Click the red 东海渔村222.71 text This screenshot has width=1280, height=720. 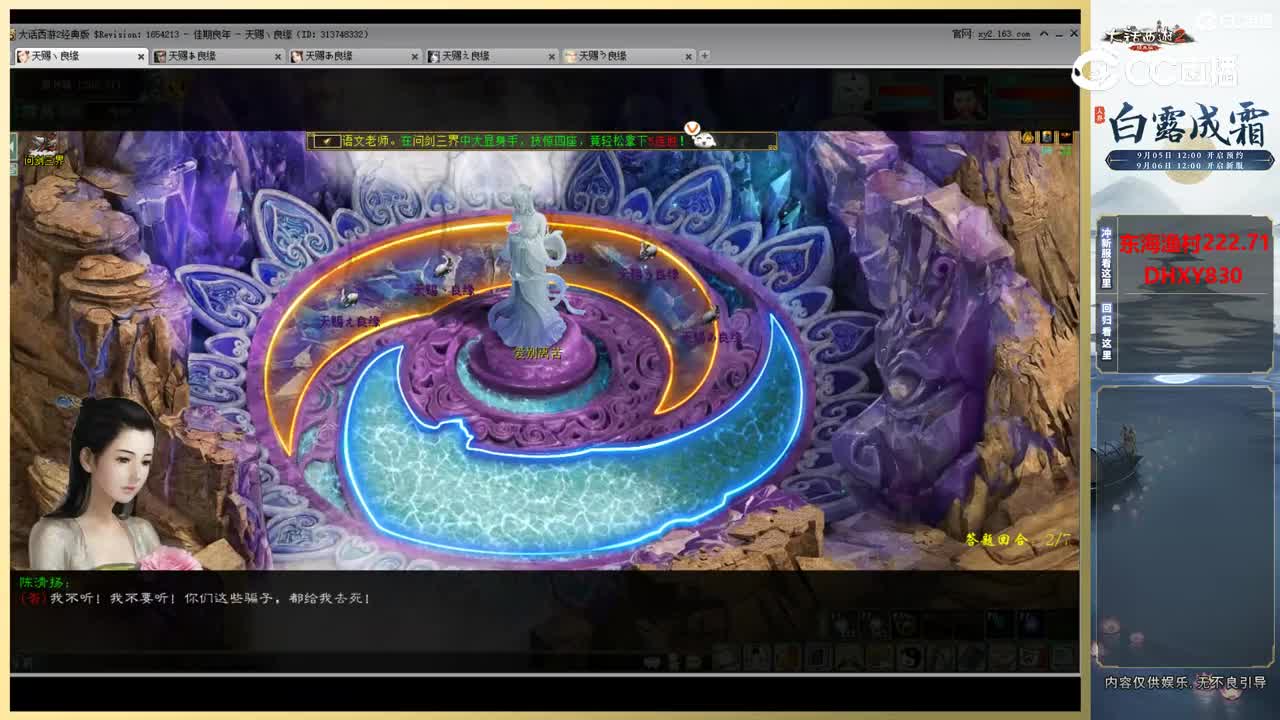pos(1194,244)
